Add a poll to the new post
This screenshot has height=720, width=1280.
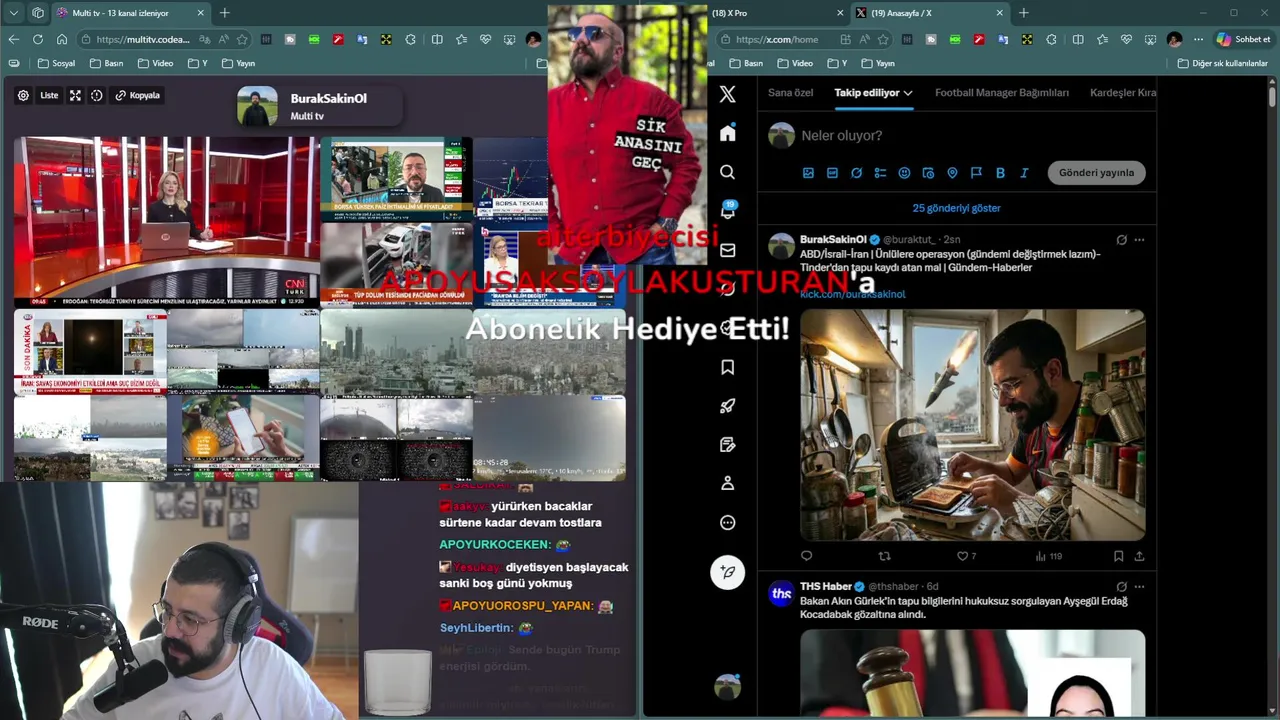coord(880,173)
